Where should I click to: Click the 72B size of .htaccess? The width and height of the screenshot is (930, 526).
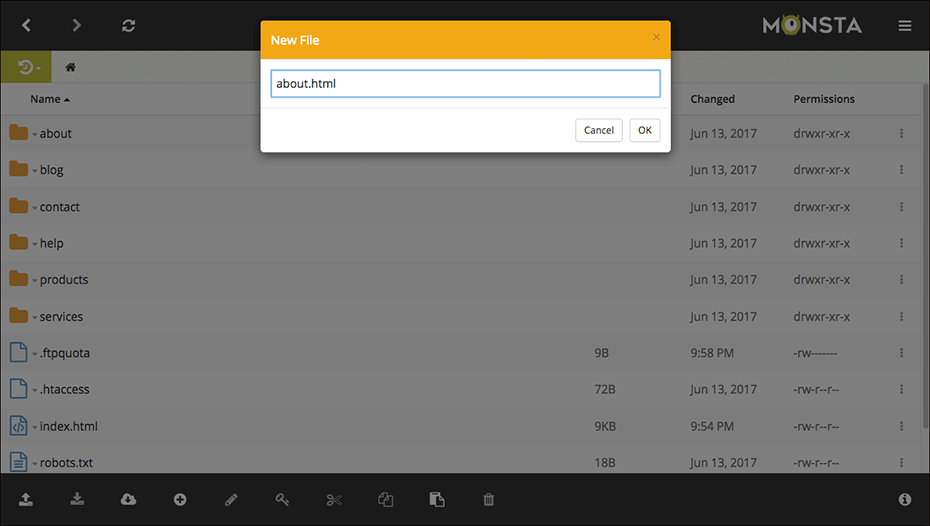605,390
